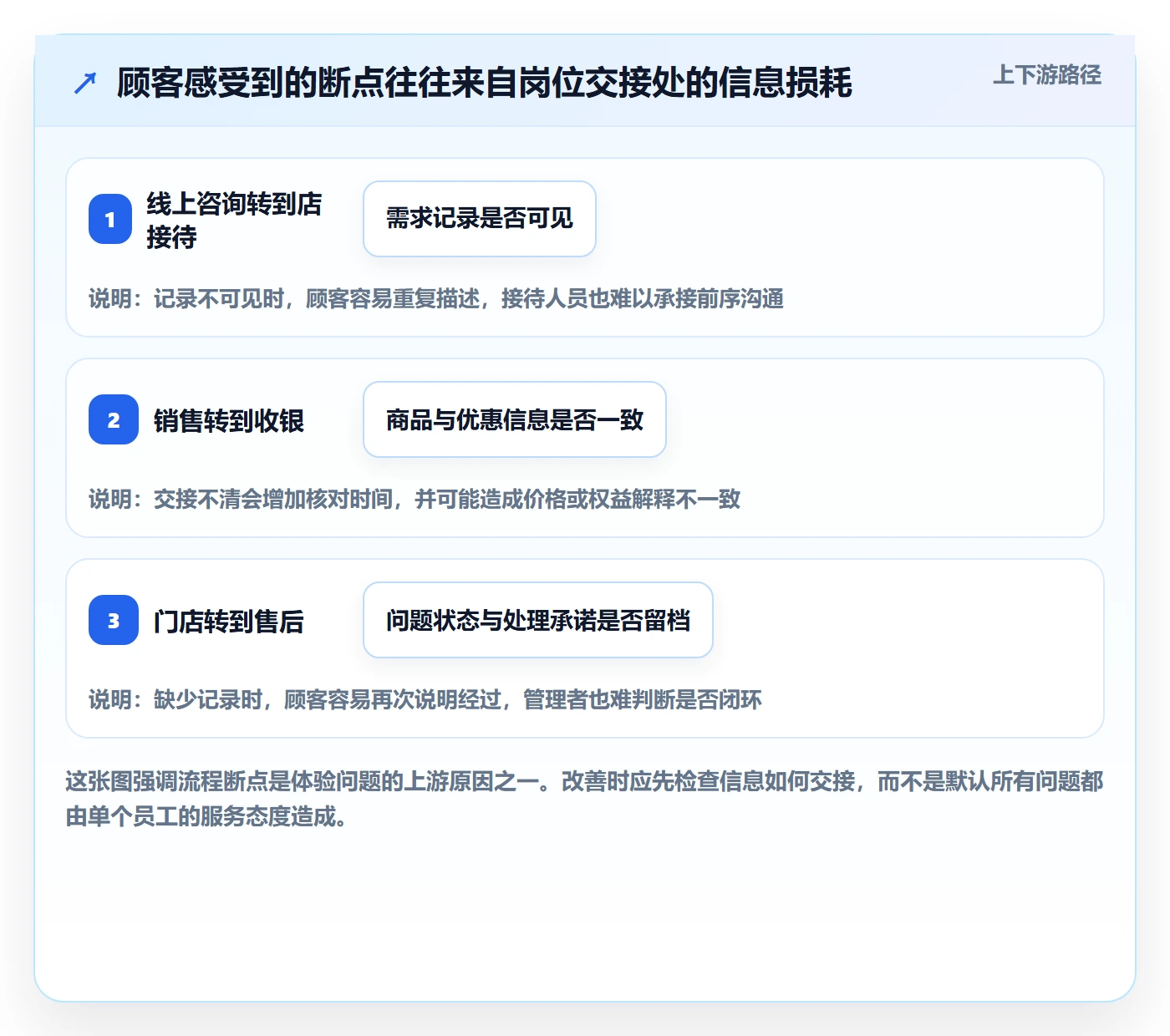Click the diagonal arrow icon beside the title
The height and width of the screenshot is (1036, 1170).
click(x=85, y=83)
